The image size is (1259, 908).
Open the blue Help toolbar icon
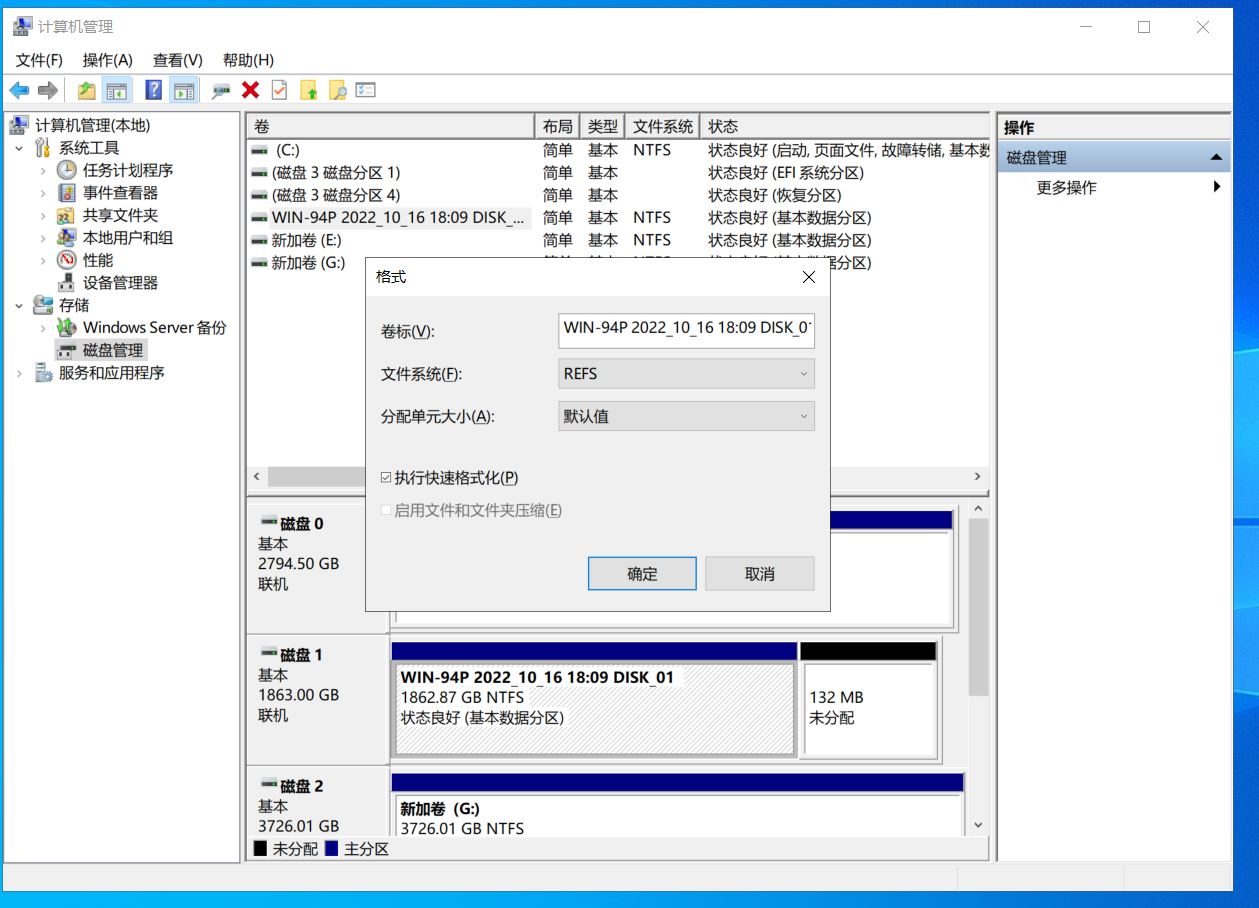[x=153, y=90]
